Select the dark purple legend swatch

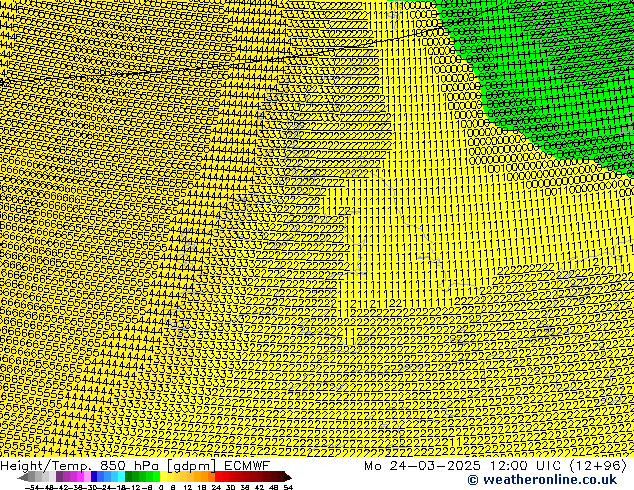[x=59, y=477]
